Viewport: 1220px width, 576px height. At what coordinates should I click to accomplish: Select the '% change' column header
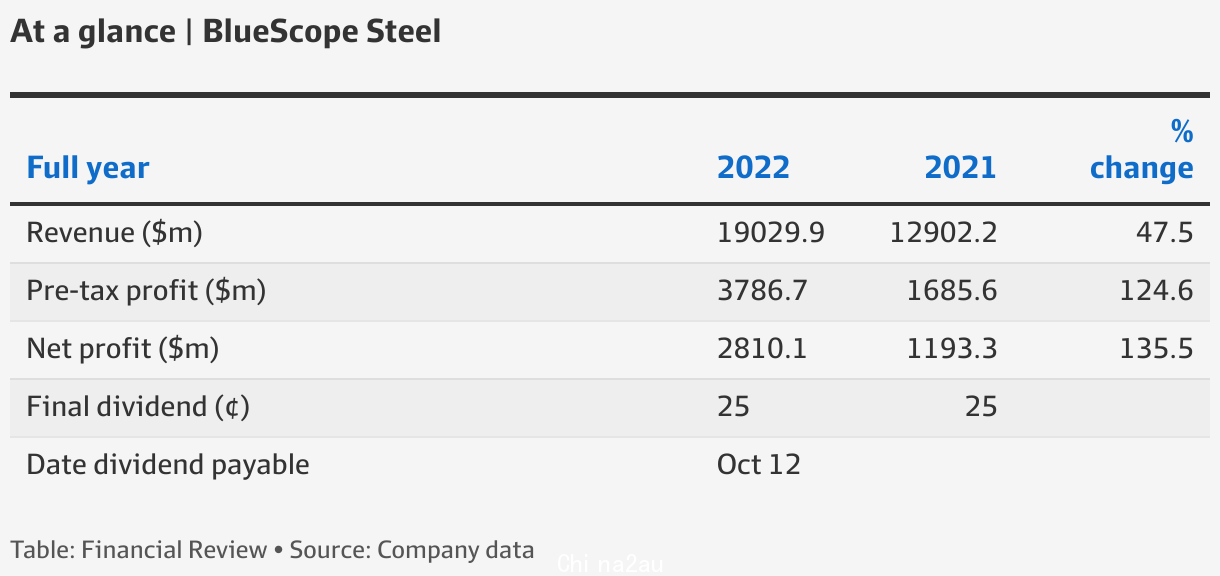pos(1141,149)
